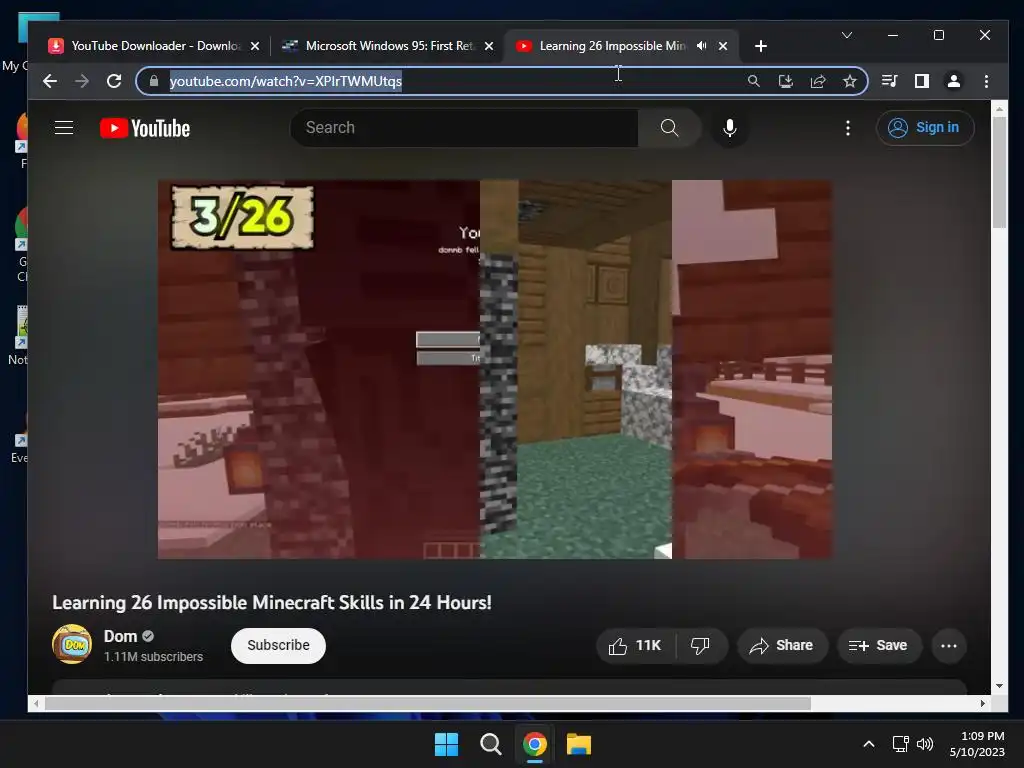Open the tab search chevron
Viewport: 1024px width, 768px height.
point(847,35)
